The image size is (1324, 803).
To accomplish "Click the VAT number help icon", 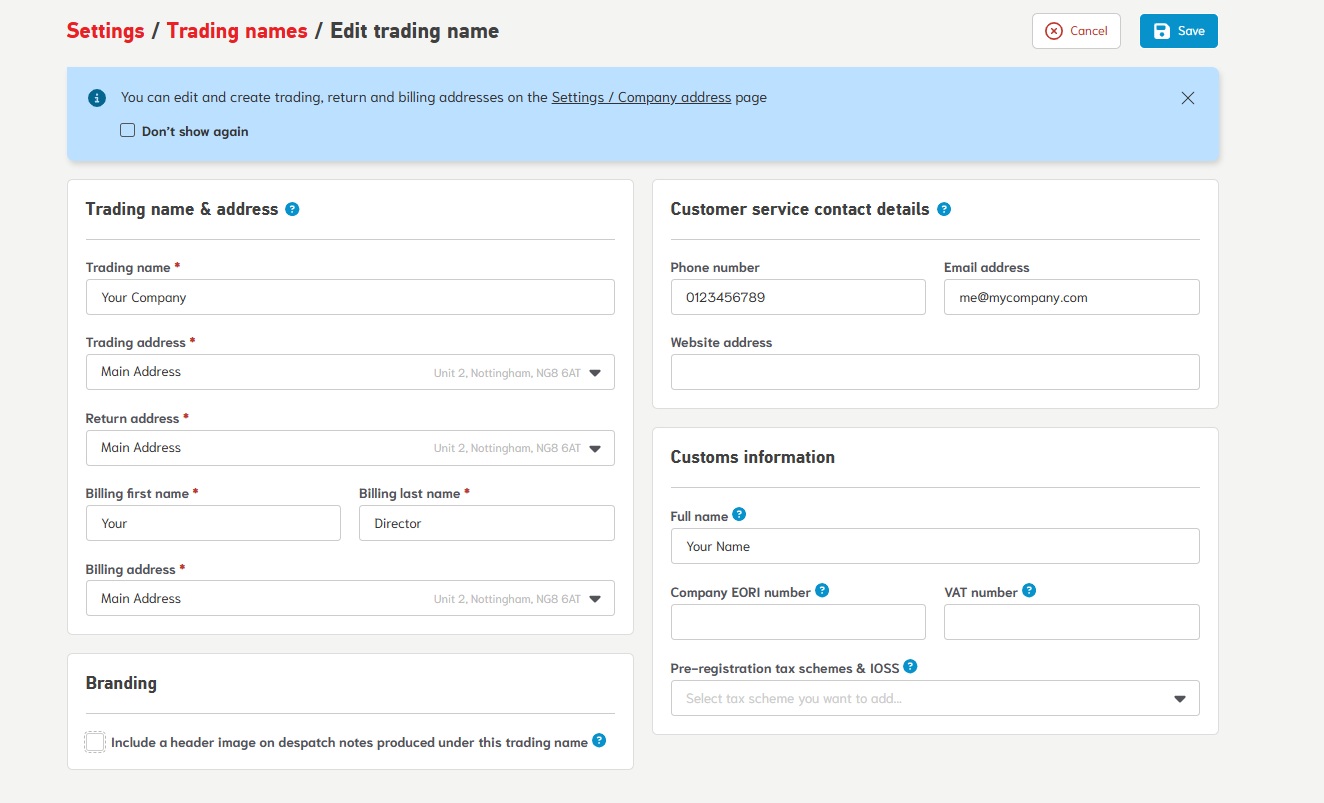I will coord(1029,590).
